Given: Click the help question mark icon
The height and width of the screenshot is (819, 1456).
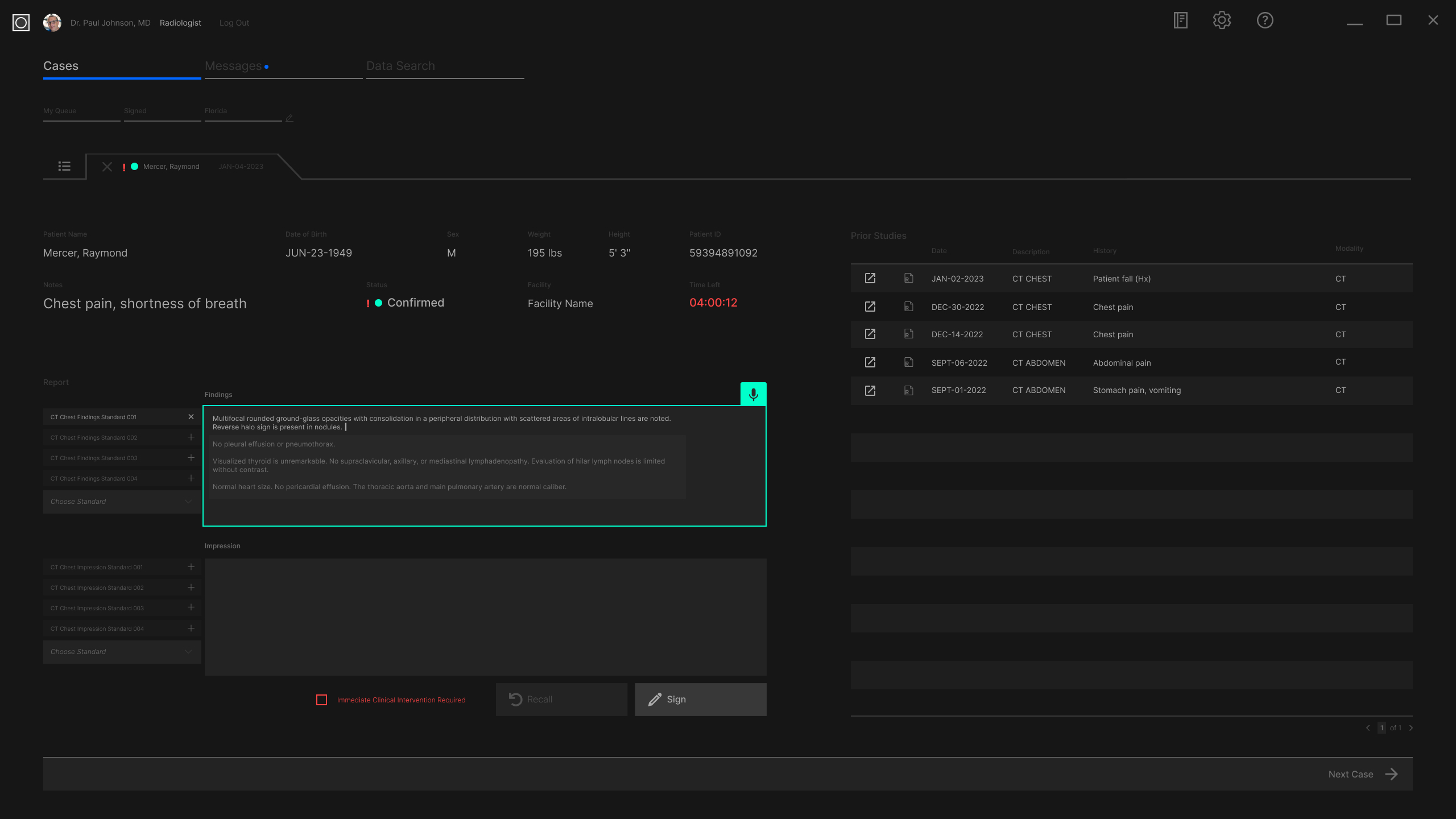Looking at the screenshot, I should point(1264,20).
